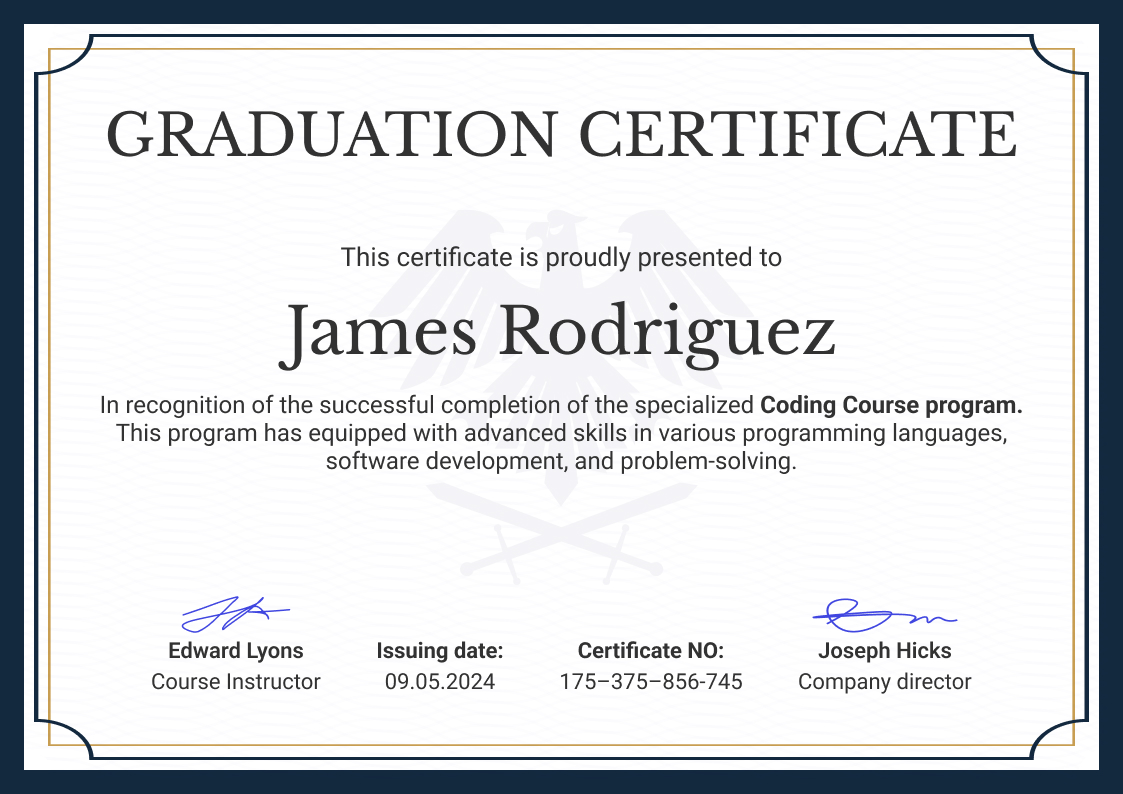Screen dimensions: 1123x794
Task: Click the Issuing date heading
Action: (x=440, y=650)
